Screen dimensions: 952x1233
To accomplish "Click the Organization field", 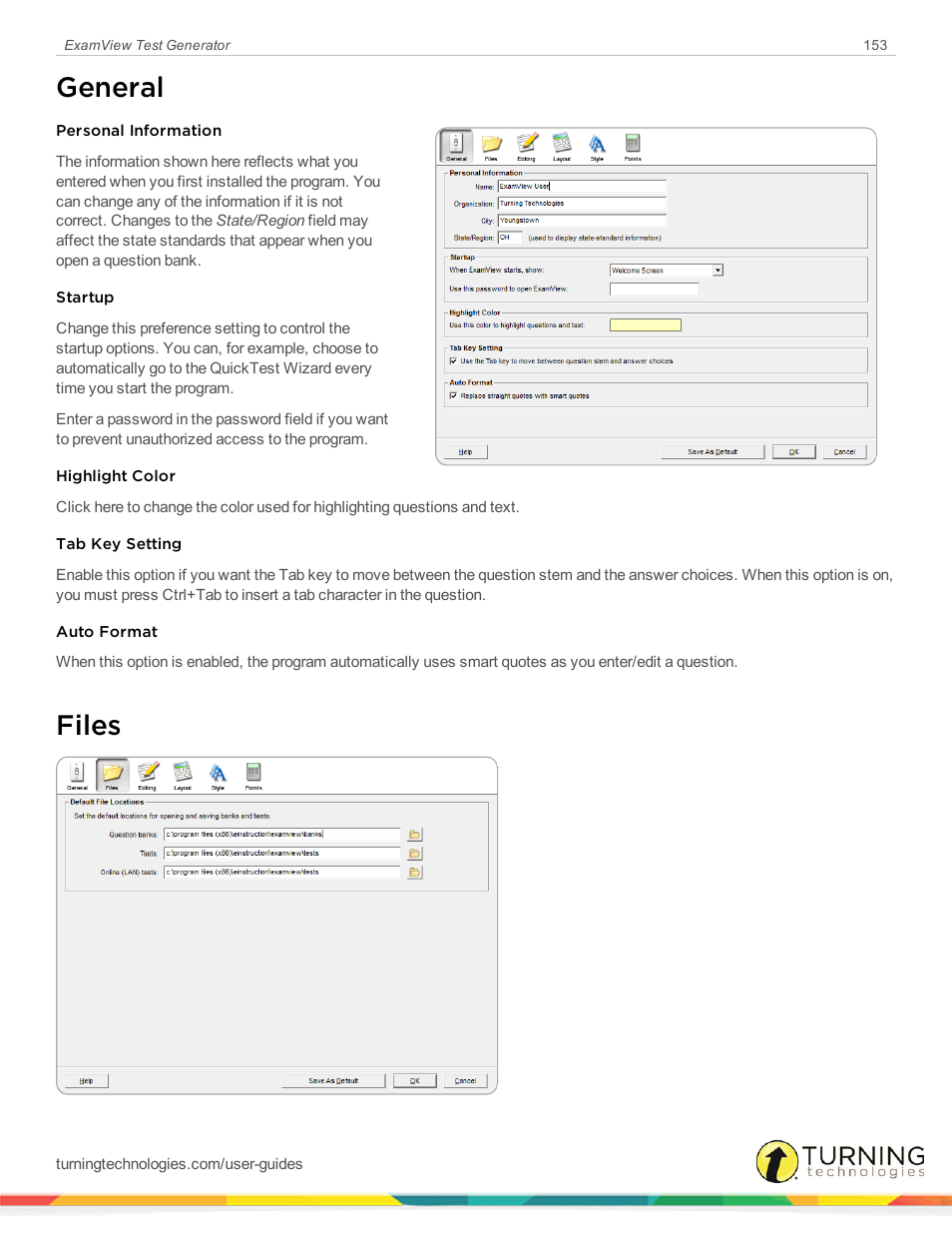I will (582, 204).
